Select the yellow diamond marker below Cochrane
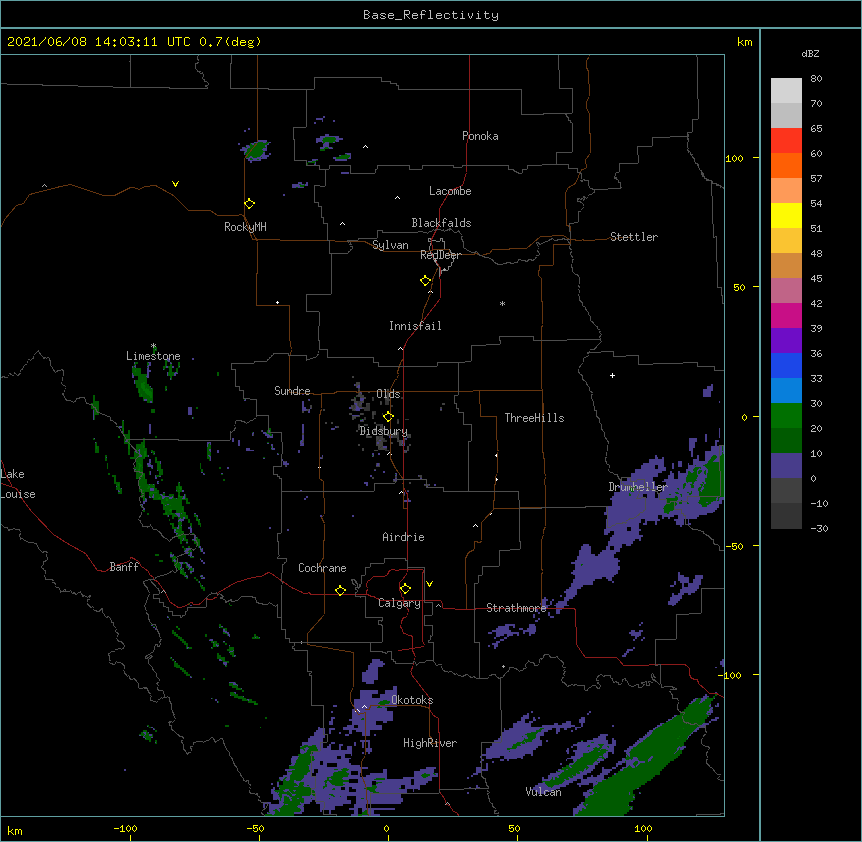Viewport: 862px width, 842px height. point(340,590)
